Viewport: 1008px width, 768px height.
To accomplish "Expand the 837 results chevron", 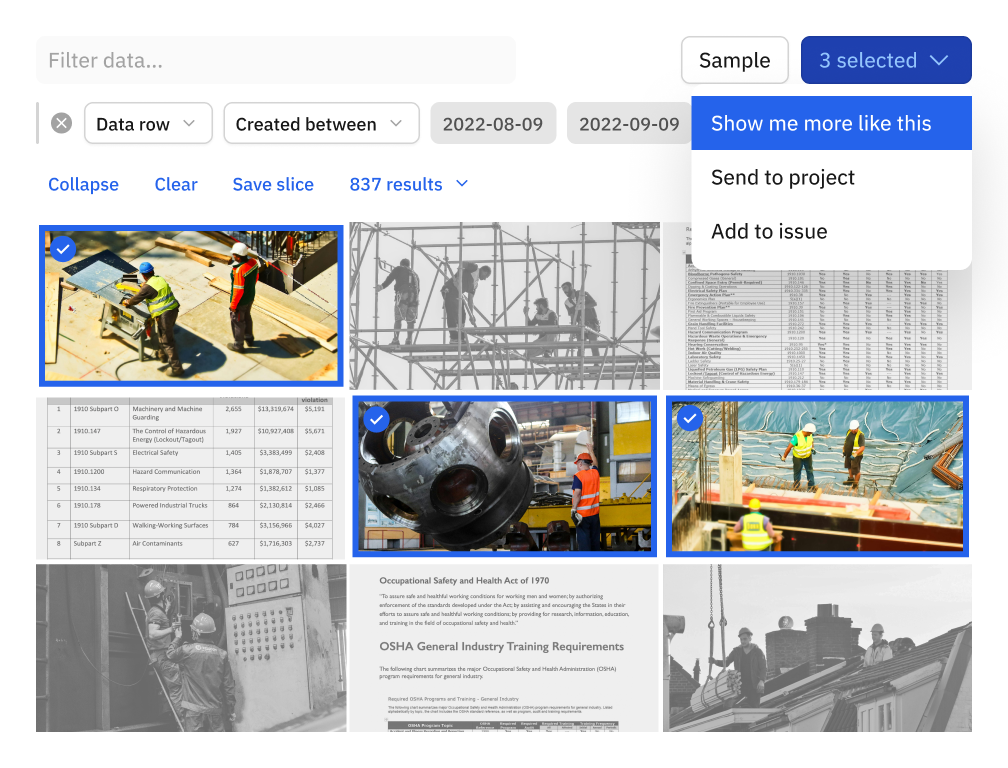I will coord(461,184).
